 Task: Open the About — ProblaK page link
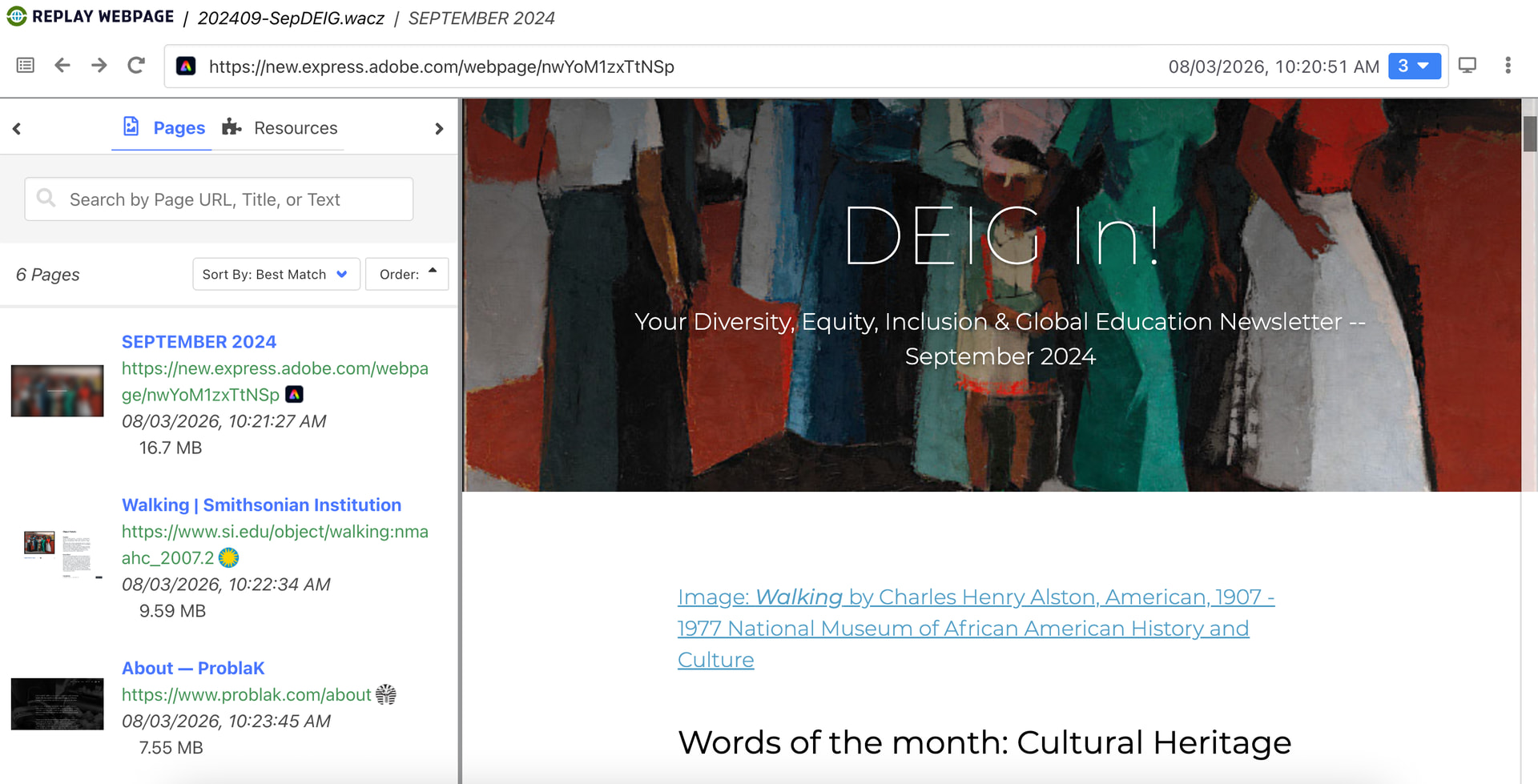coord(193,669)
